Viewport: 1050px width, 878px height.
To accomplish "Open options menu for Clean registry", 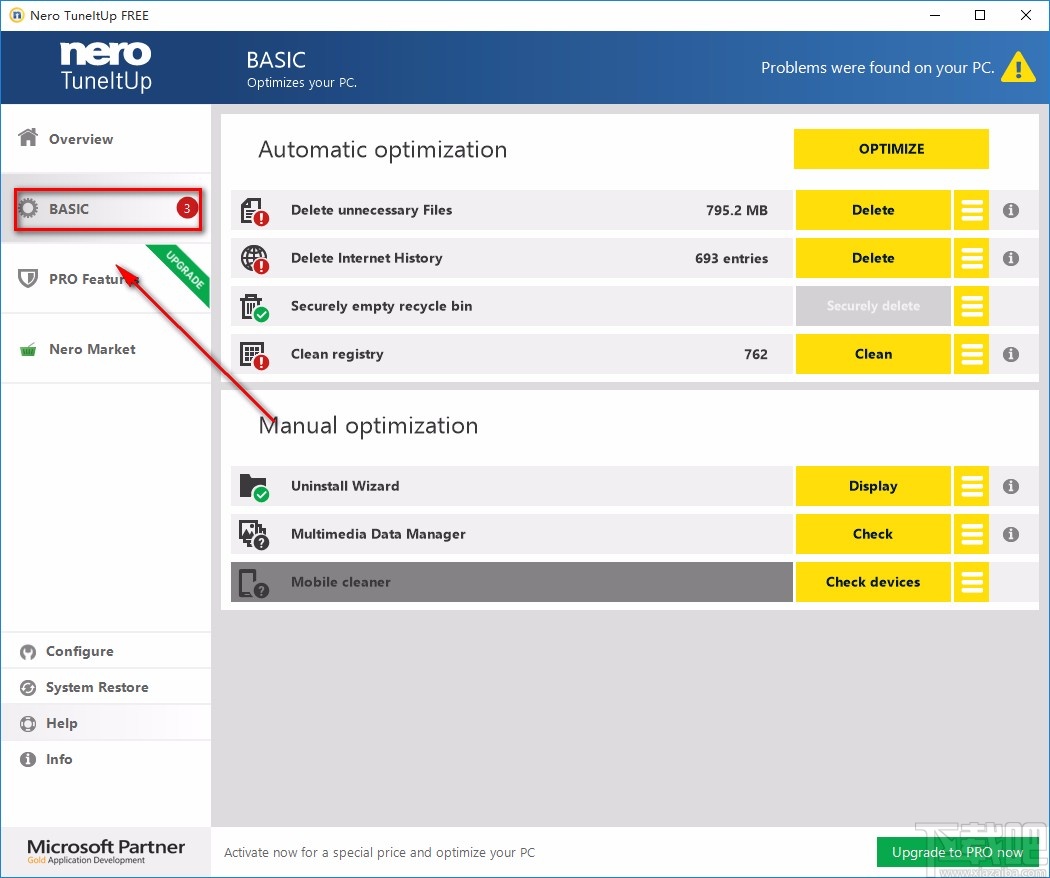I will pyautogui.click(x=972, y=354).
